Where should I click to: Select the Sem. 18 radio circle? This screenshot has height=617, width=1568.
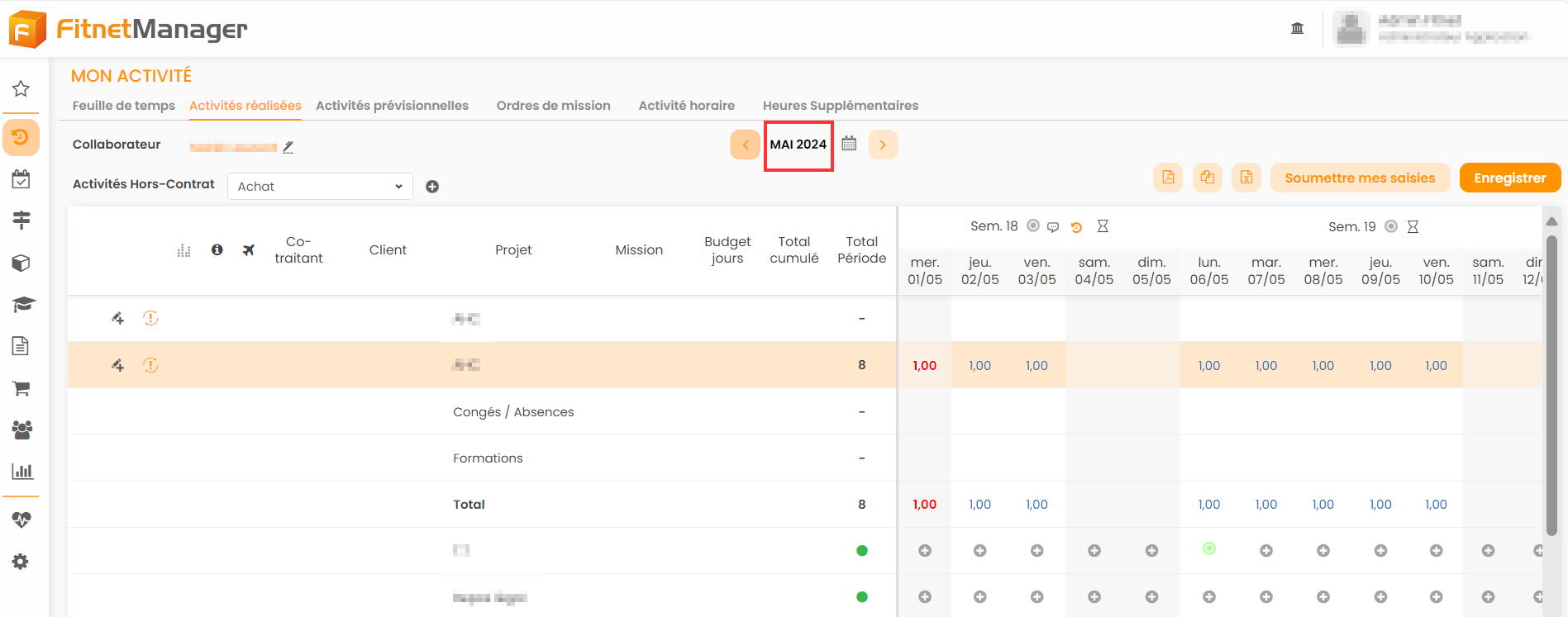[1033, 226]
